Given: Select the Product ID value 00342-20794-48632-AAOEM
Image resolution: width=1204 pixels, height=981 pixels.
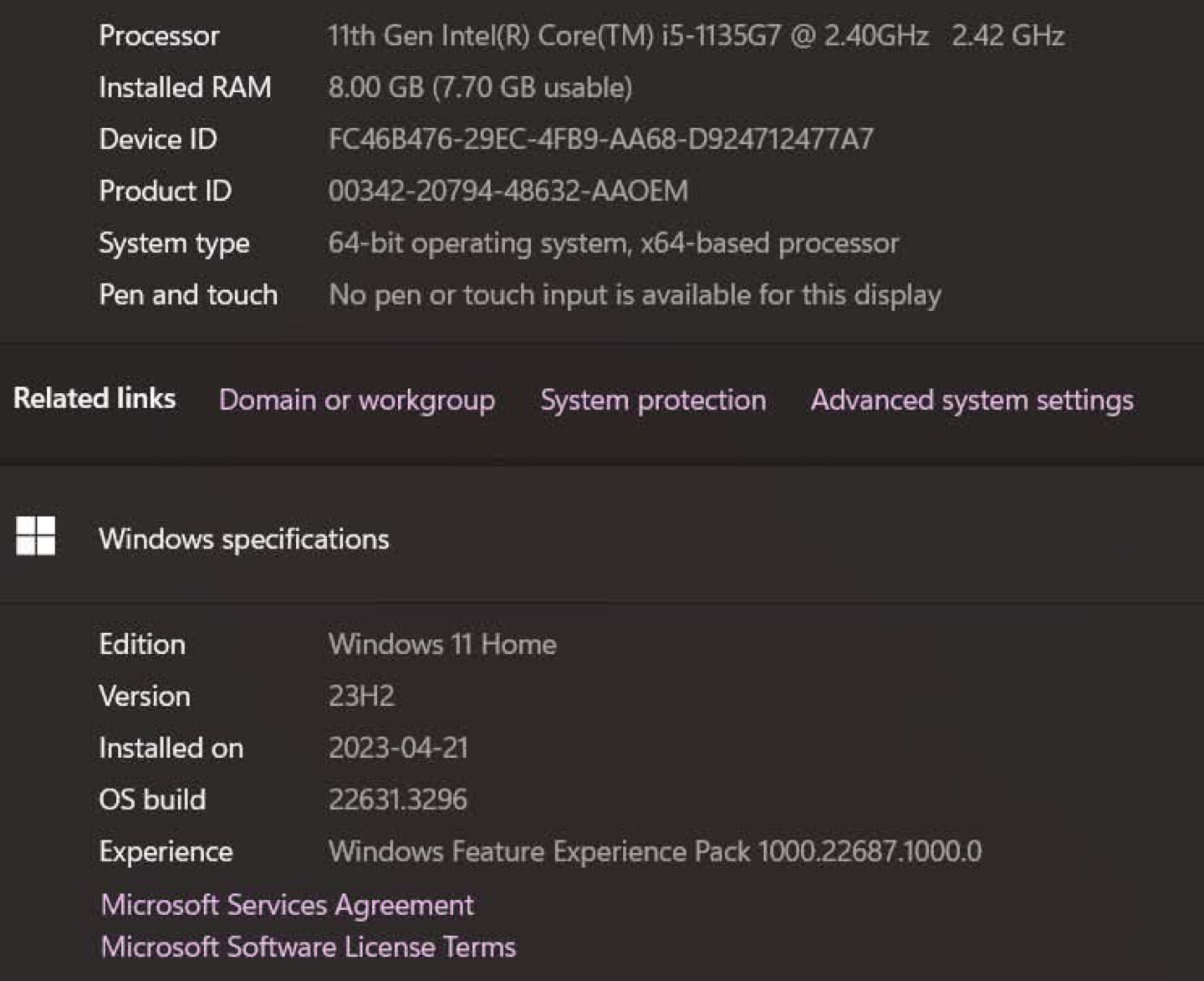Looking at the screenshot, I should (508, 191).
